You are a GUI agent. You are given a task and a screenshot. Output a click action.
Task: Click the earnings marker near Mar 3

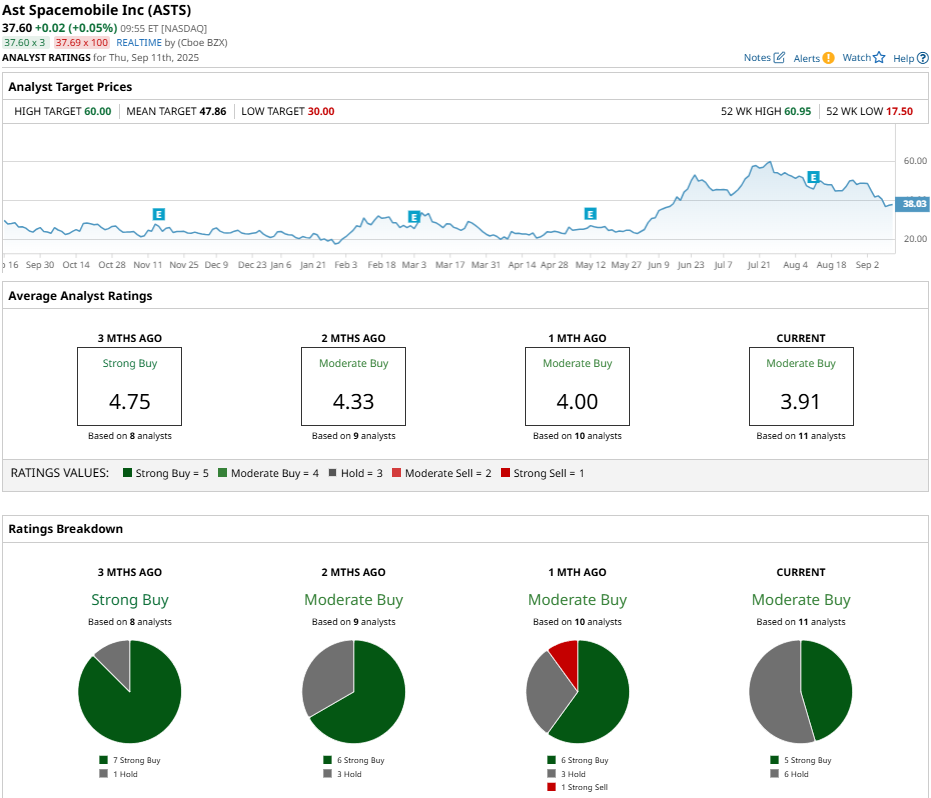[x=414, y=217]
